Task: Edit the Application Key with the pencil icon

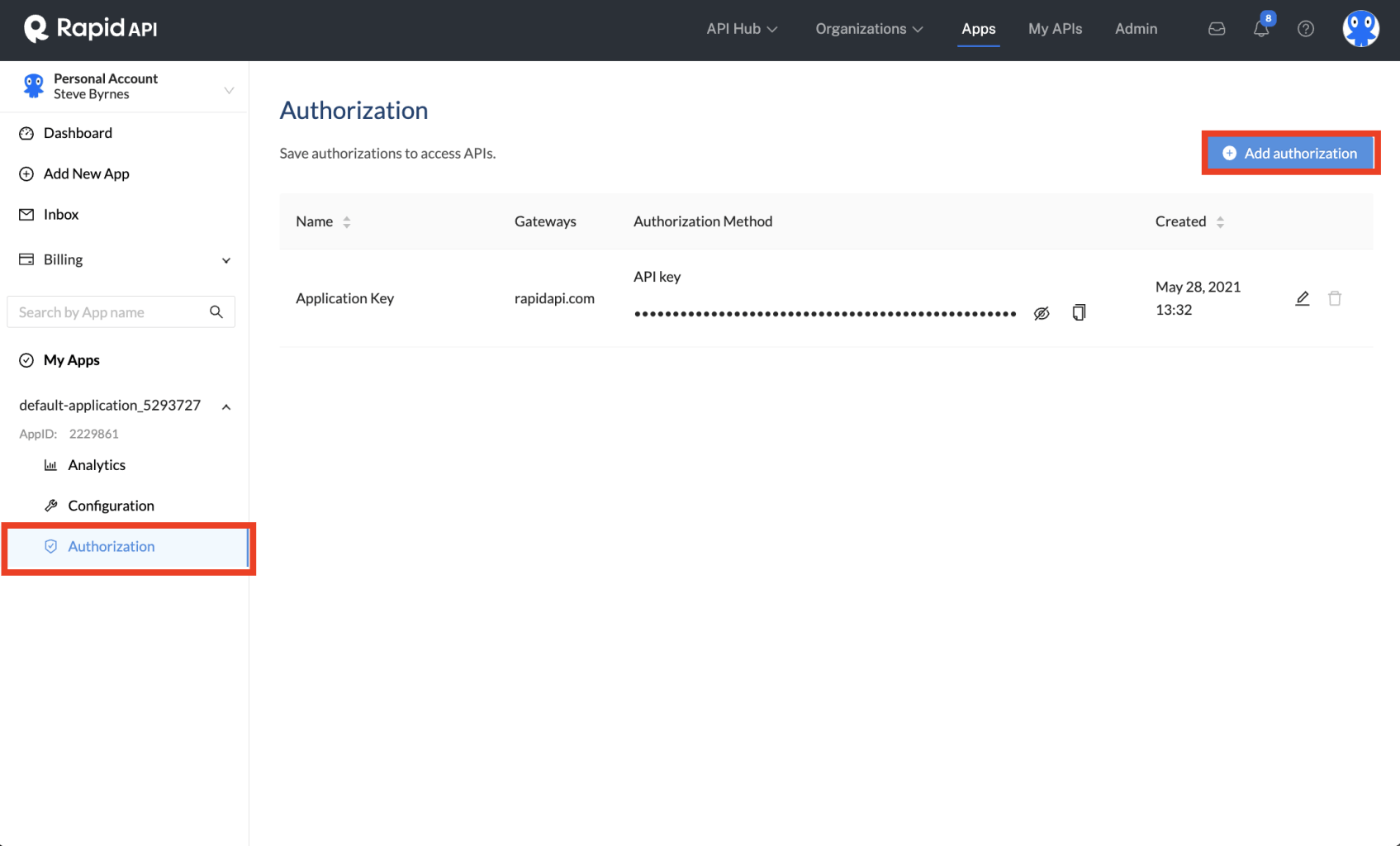Action: click(x=1302, y=298)
